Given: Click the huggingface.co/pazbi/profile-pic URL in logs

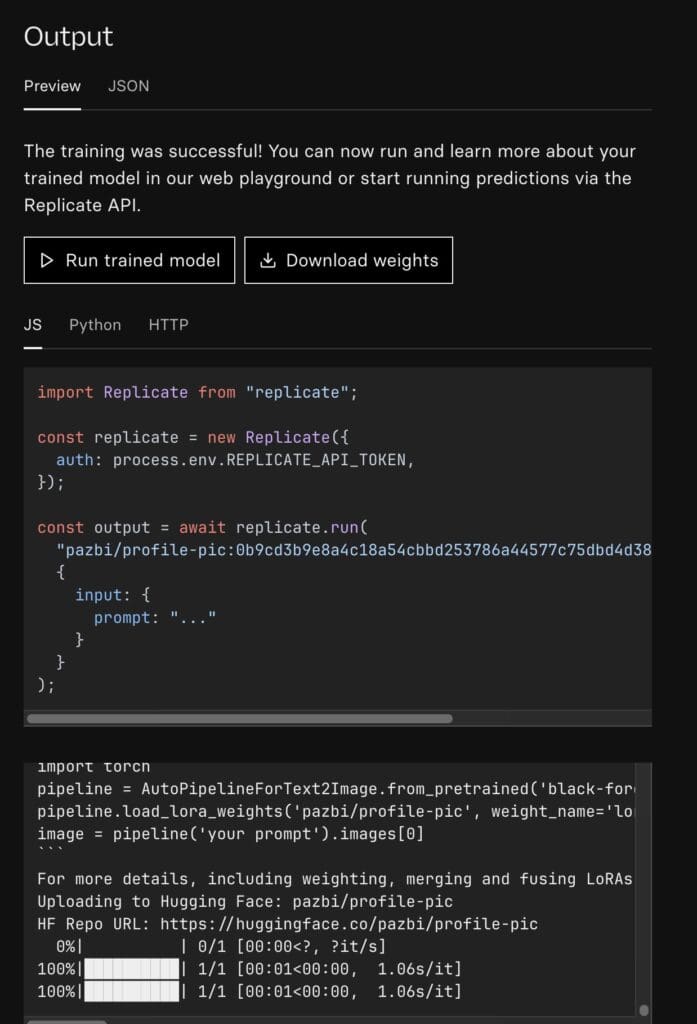Looking at the screenshot, I should 349,924.
